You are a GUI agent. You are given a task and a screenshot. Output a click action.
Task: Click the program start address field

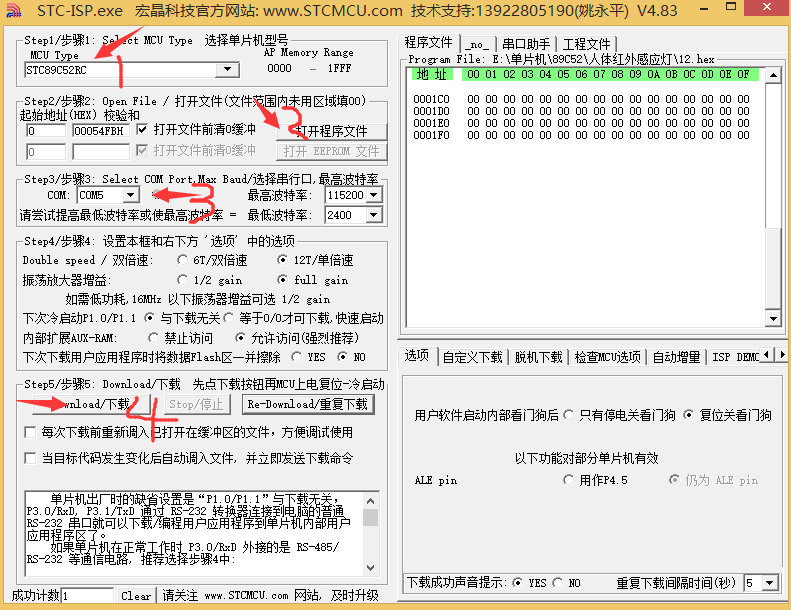(46, 131)
